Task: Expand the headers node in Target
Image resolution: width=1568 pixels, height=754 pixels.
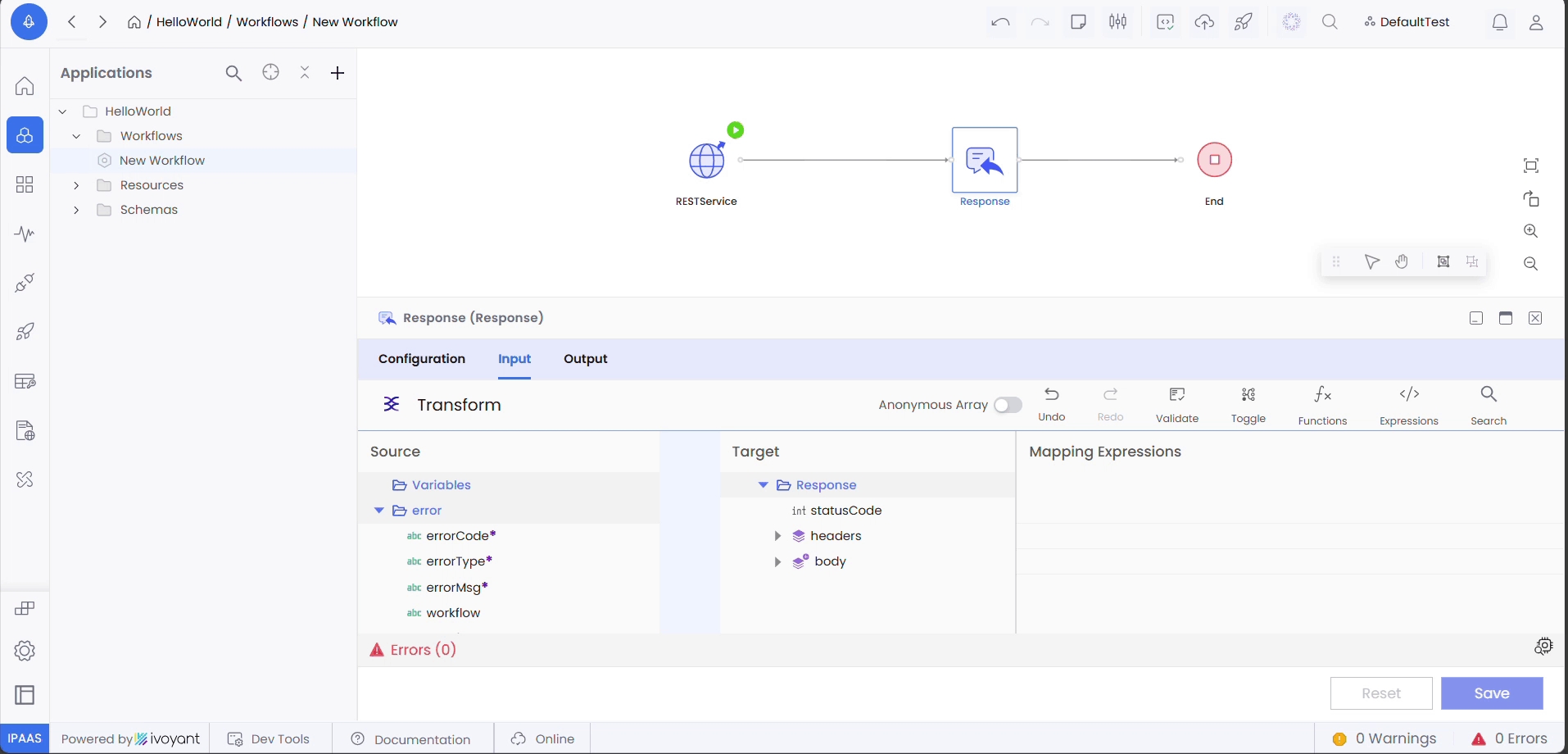Action: pyautogui.click(x=777, y=536)
